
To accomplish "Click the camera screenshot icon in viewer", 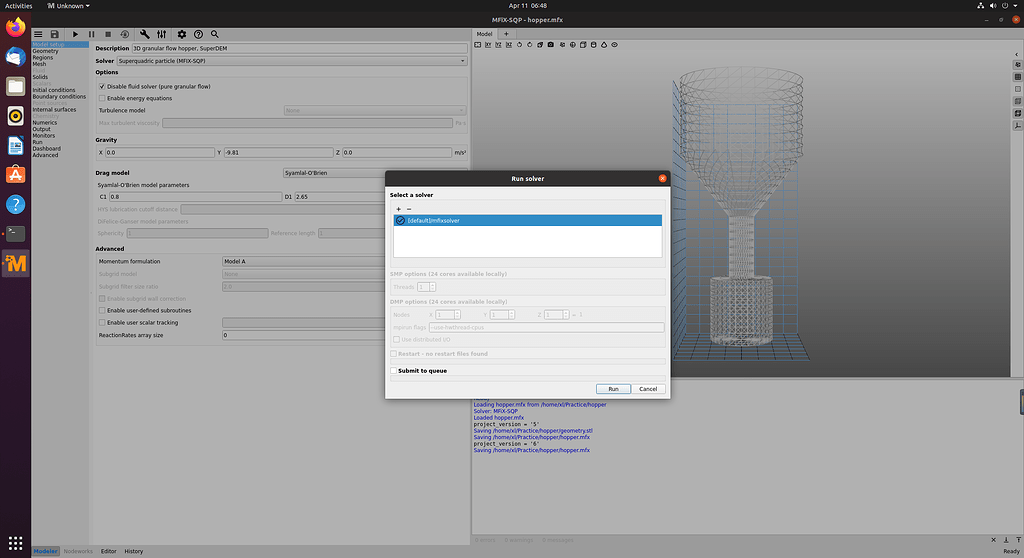I will [x=550, y=46].
